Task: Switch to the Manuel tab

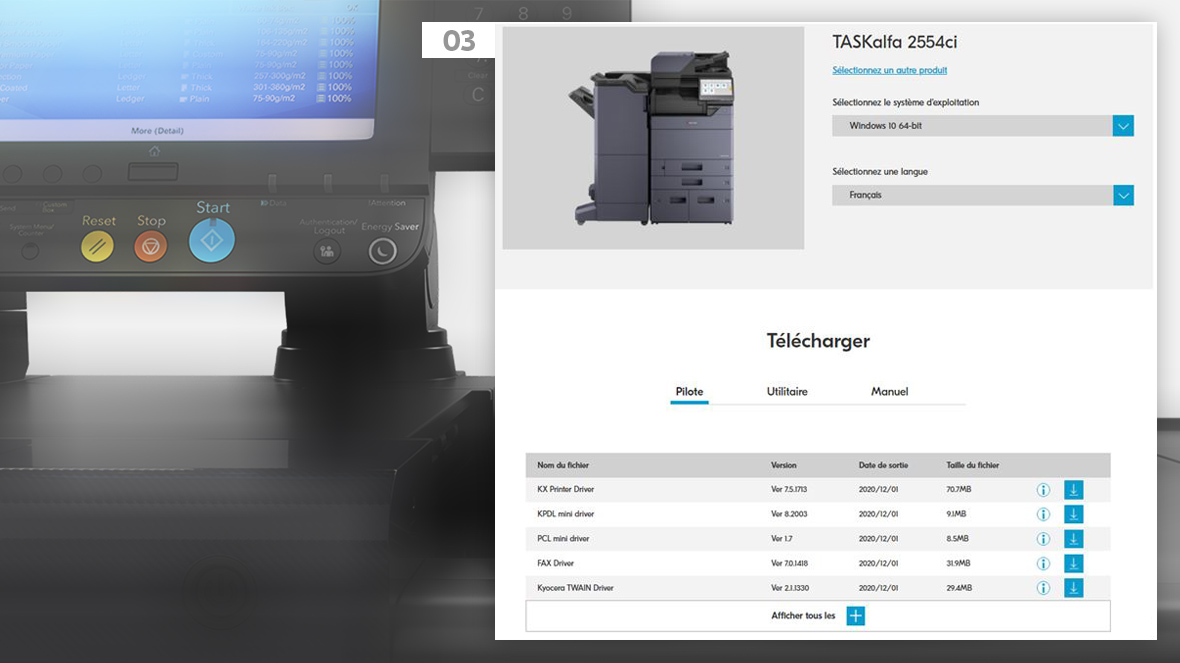Action: [x=889, y=392]
